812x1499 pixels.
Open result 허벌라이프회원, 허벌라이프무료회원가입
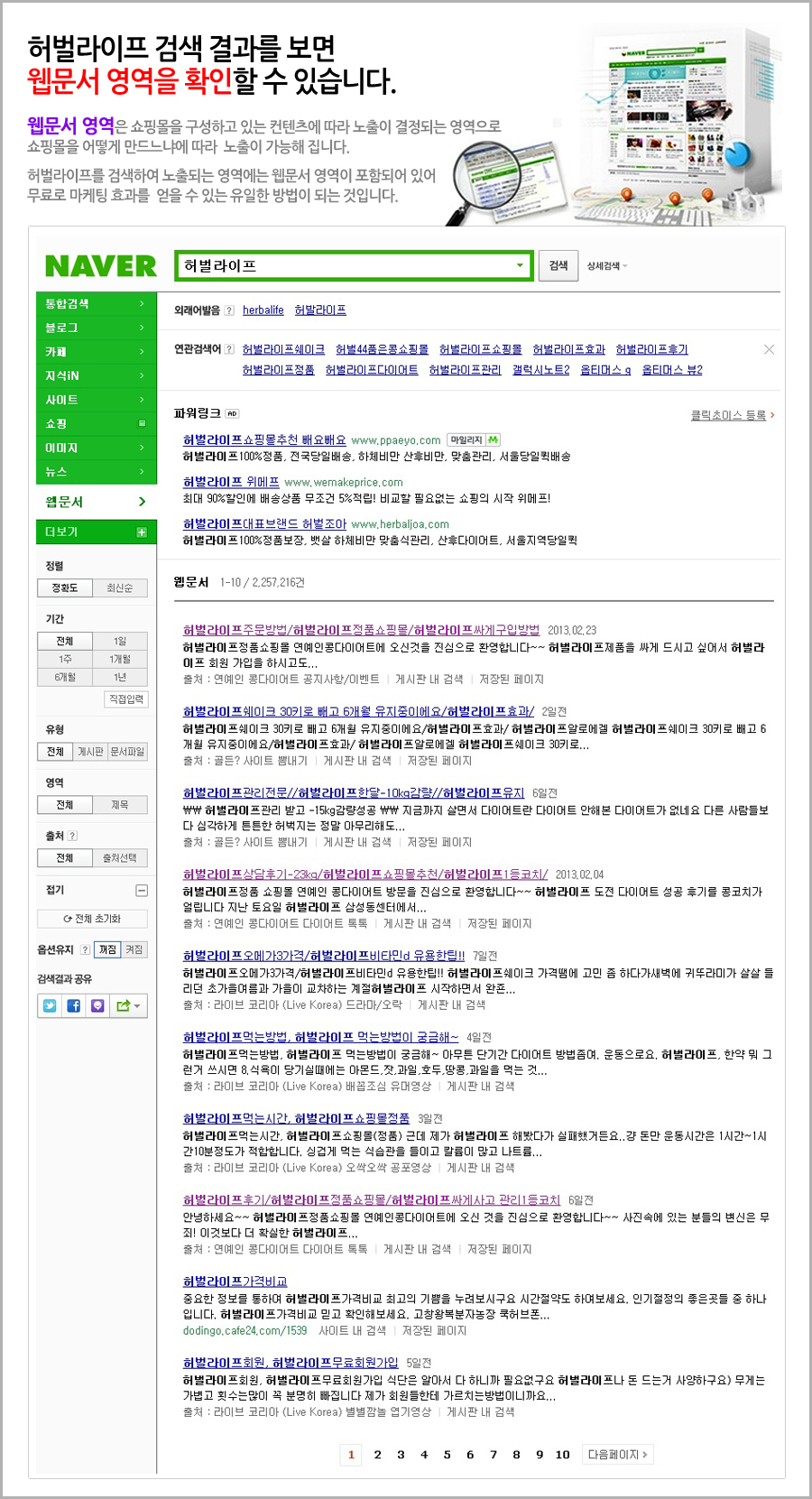(x=291, y=1363)
